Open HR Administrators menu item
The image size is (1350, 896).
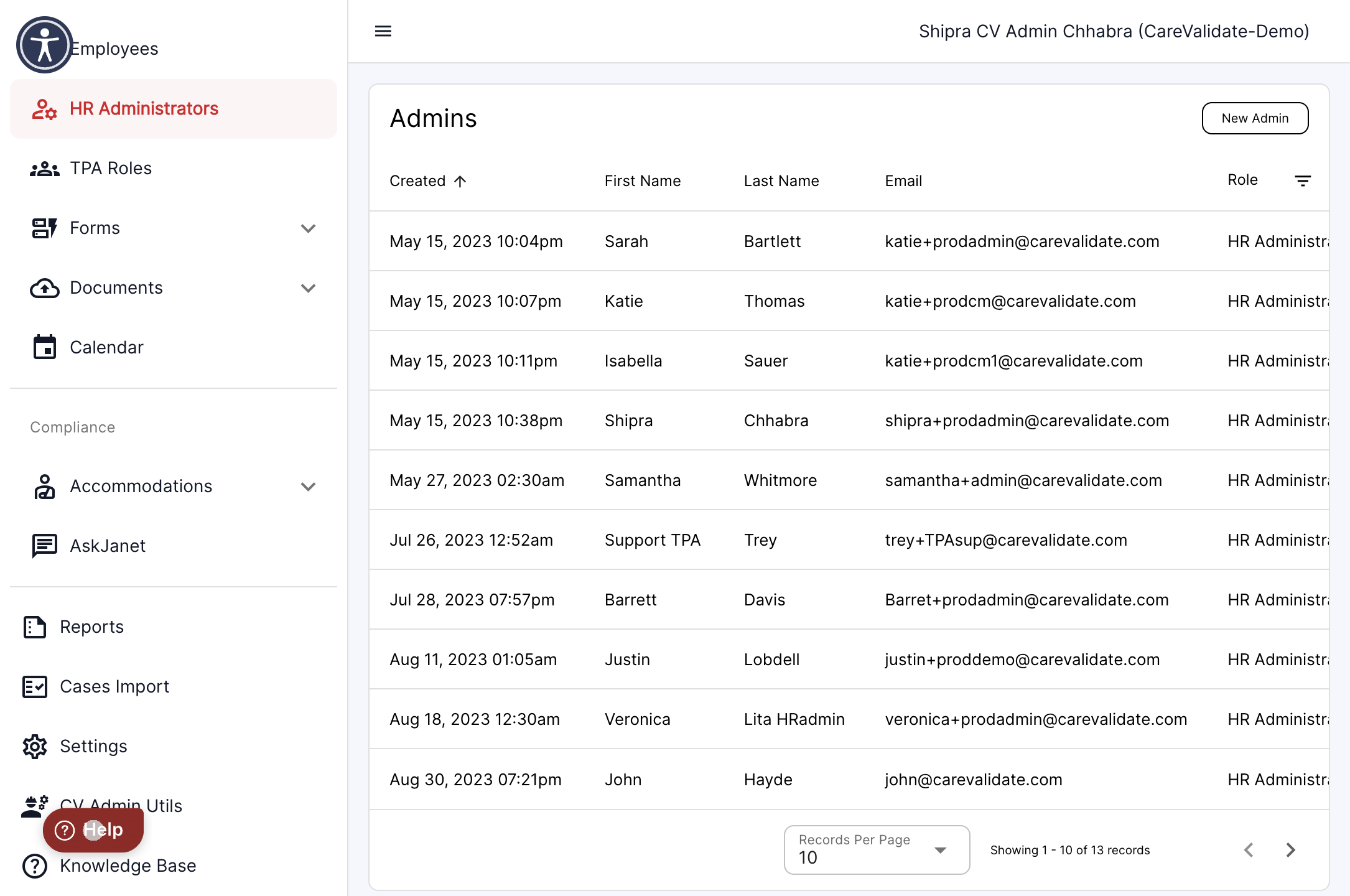coord(174,109)
